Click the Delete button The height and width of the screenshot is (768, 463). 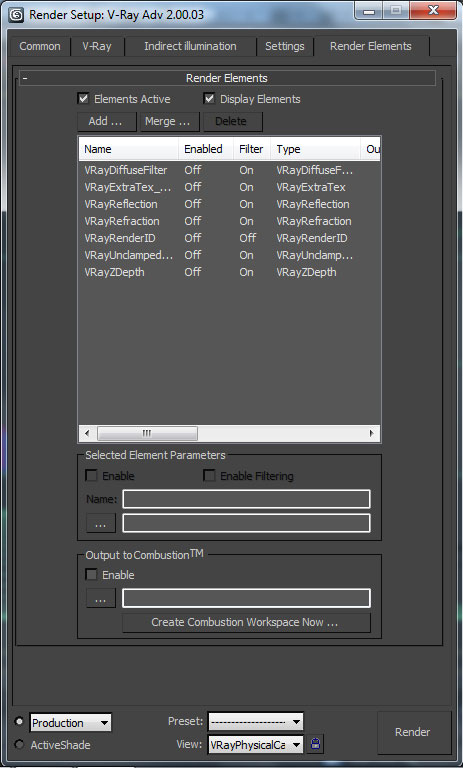(233, 121)
